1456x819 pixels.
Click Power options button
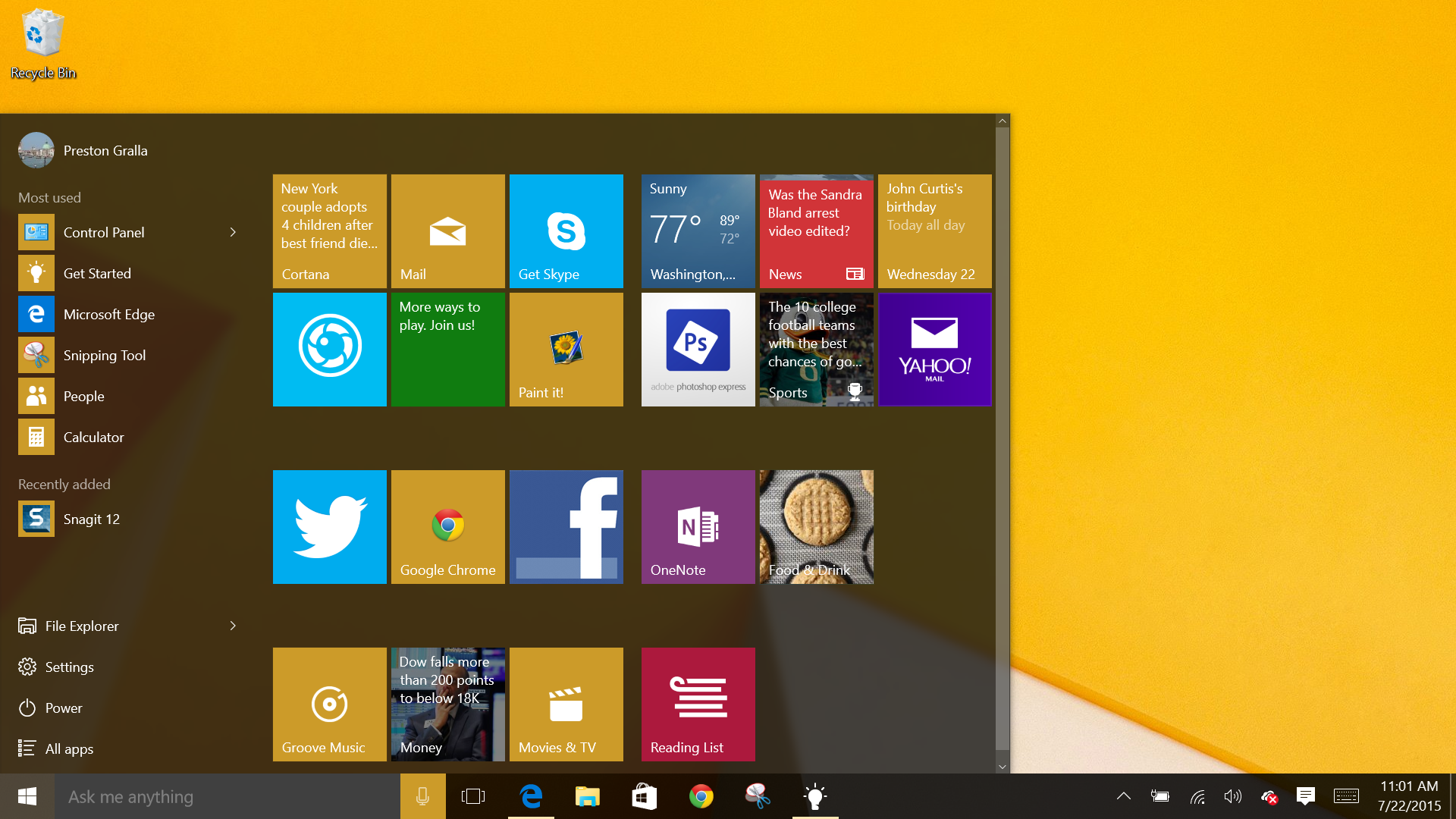tap(62, 707)
